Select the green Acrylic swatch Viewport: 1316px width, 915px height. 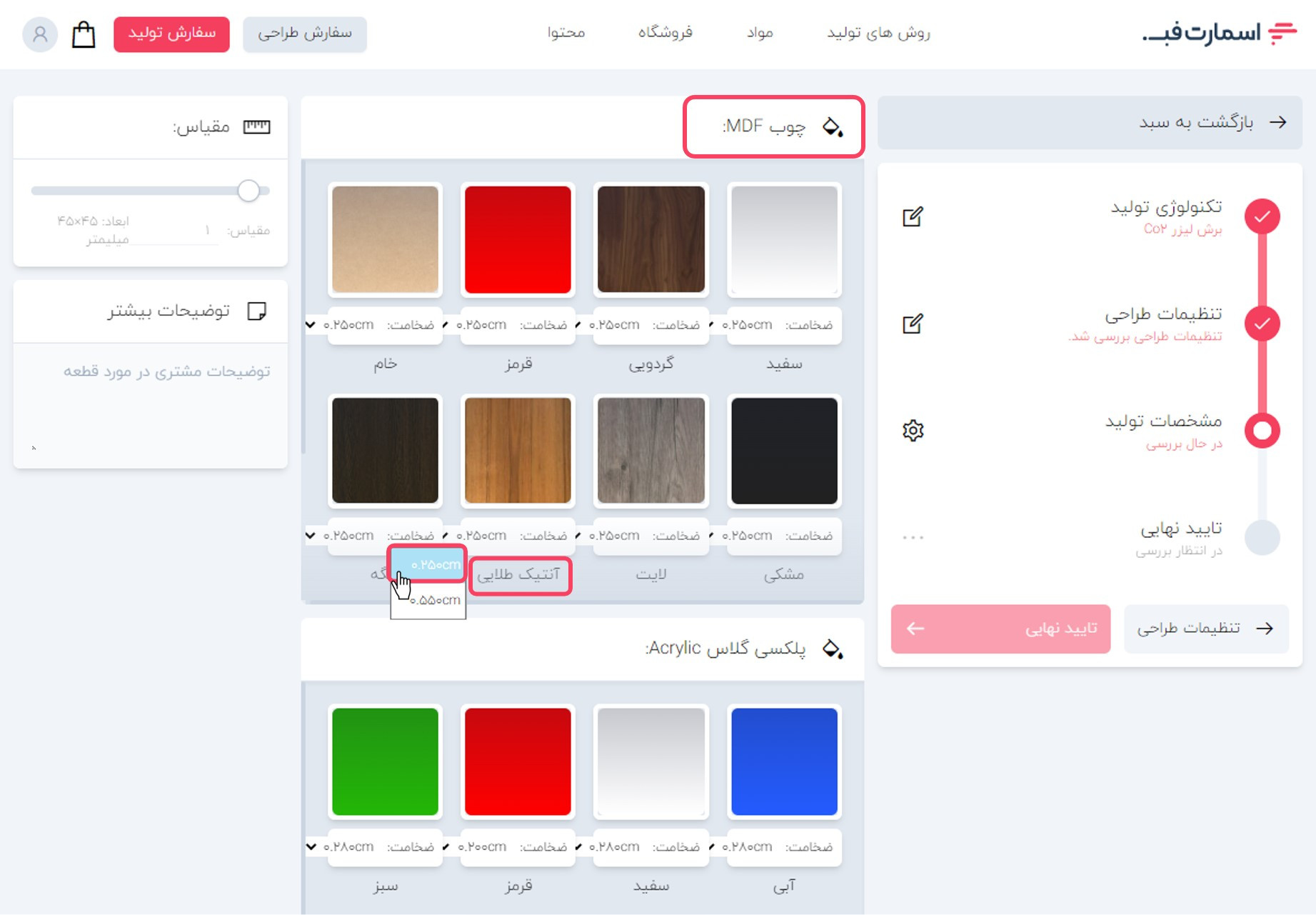point(385,761)
